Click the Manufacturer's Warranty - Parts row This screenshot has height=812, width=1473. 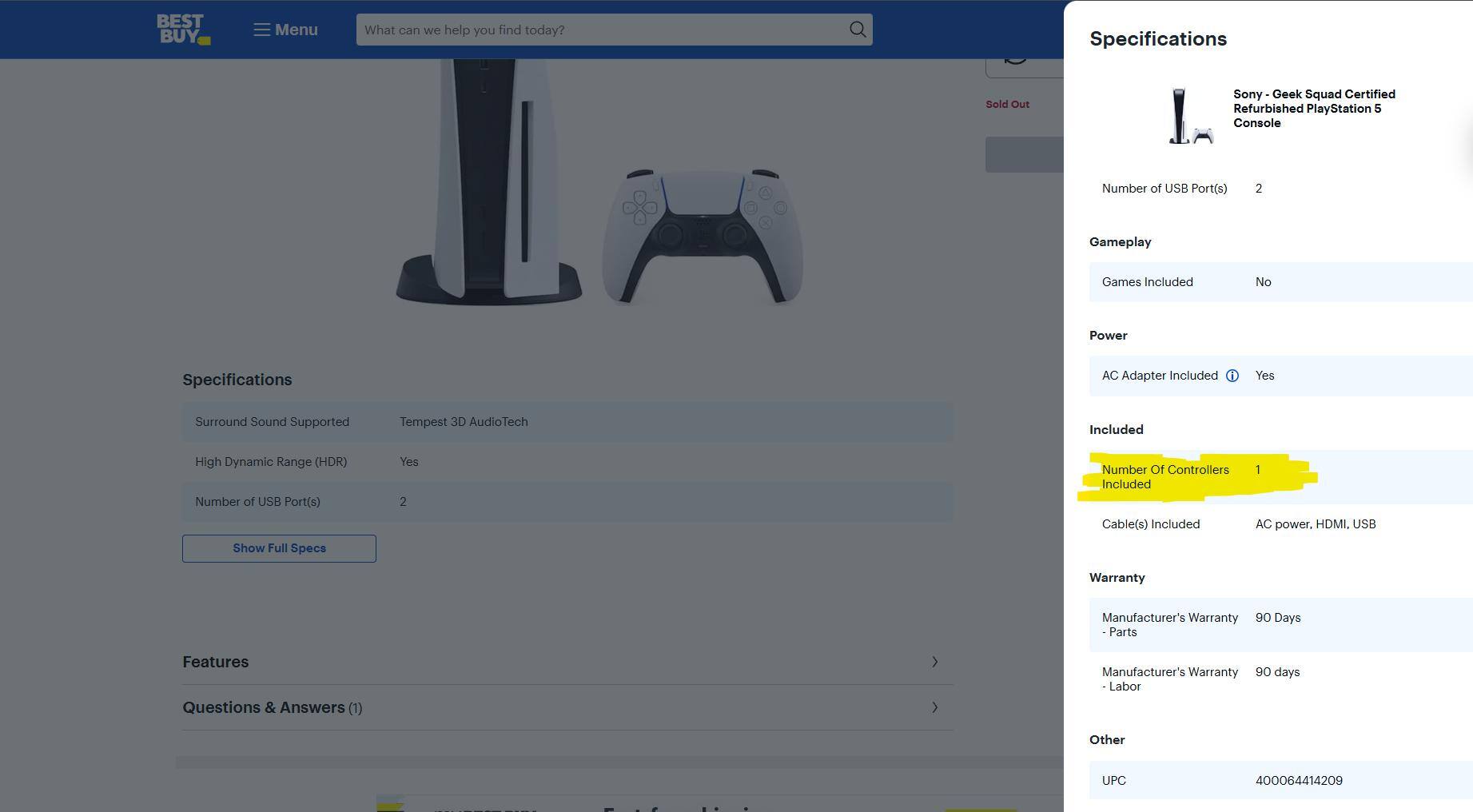pyautogui.click(x=1279, y=625)
